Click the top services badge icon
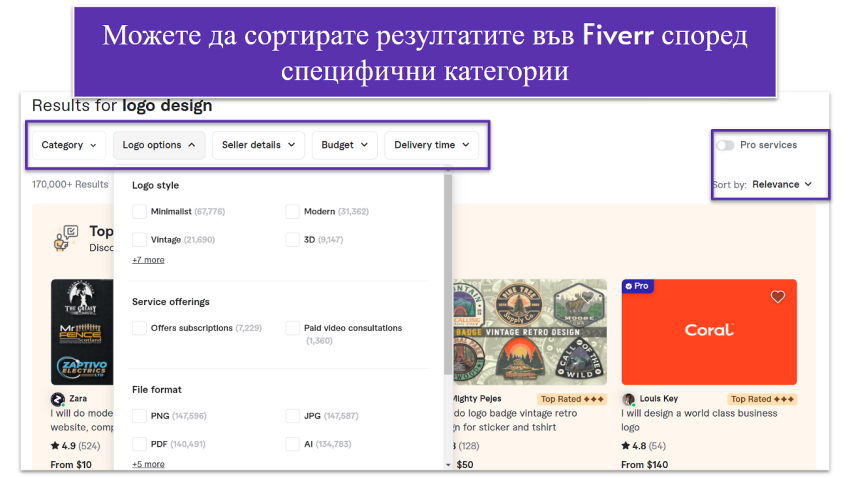The width and height of the screenshot is (850, 478). tap(67, 238)
